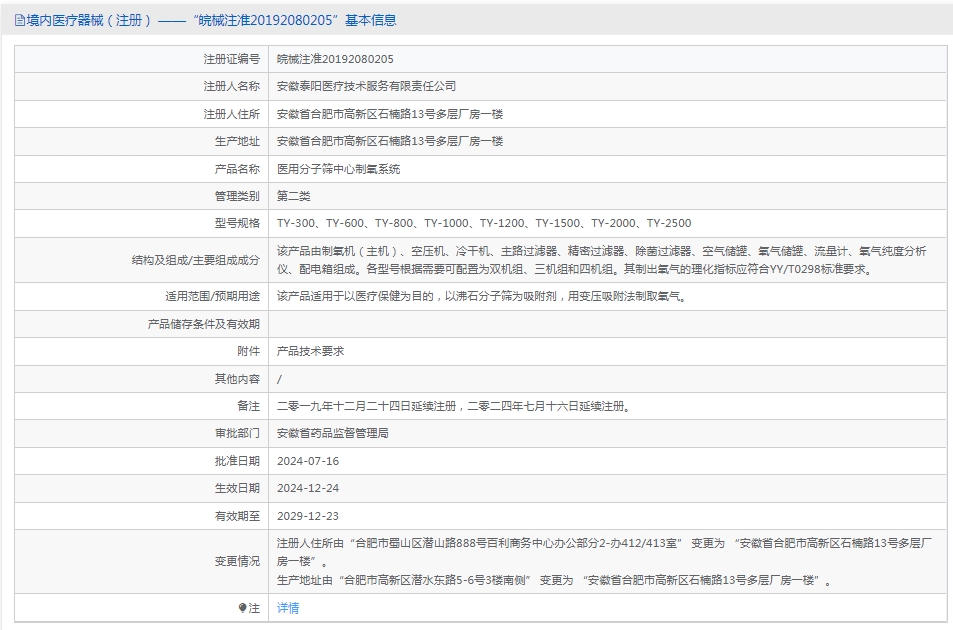Click the bullet icon beside the 注 label

pyautogui.click(x=242, y=608)
